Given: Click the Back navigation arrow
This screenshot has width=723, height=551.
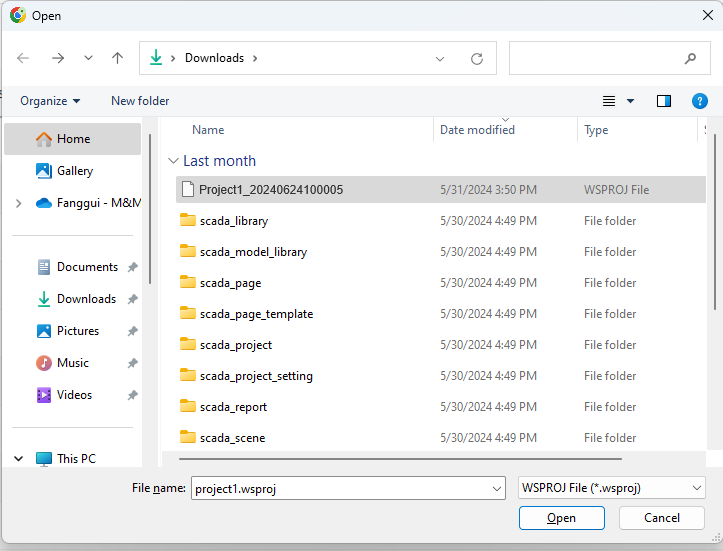Looking at the screenshot, I should coord(23,58).
